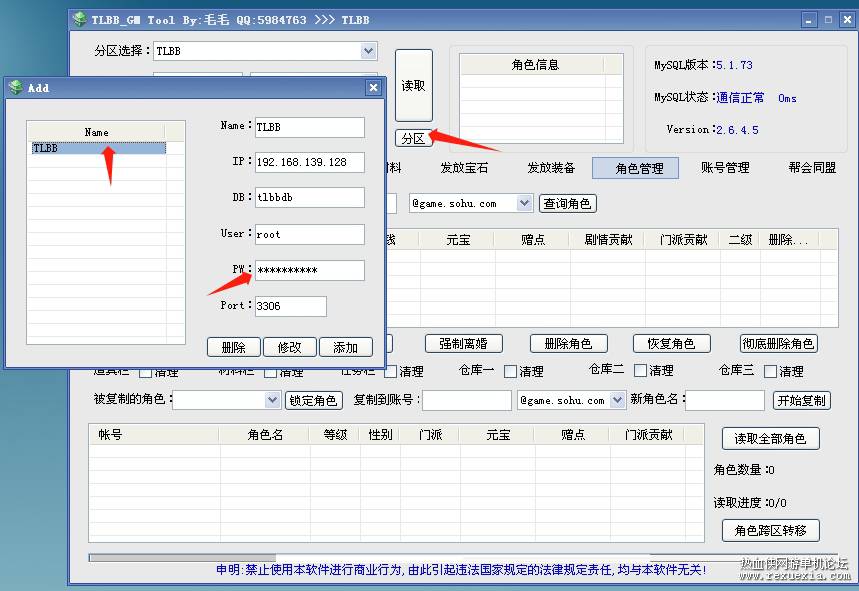859x591 pixels.
Task: Click the Name column header in Add dialog
Action: coord(96,132)
